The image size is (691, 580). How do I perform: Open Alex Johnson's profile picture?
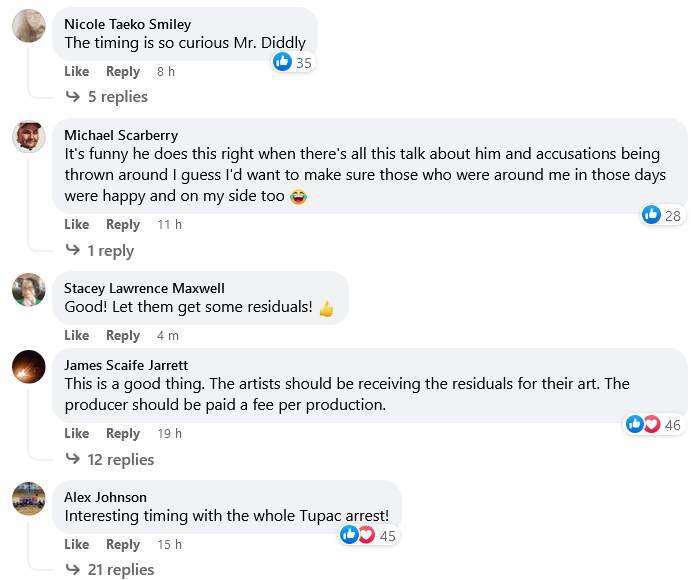28,498
